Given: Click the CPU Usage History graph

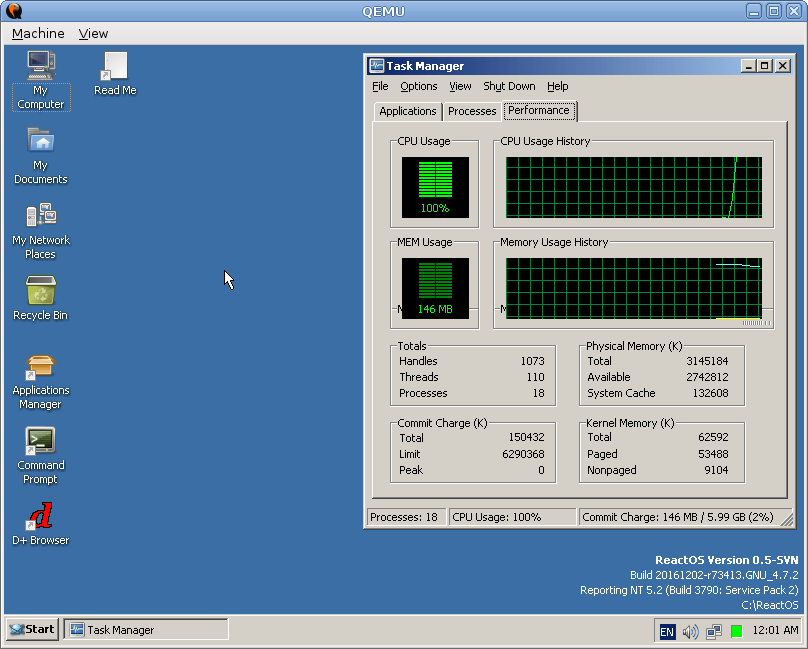Looking at the screenshot, I should (634, 187).
